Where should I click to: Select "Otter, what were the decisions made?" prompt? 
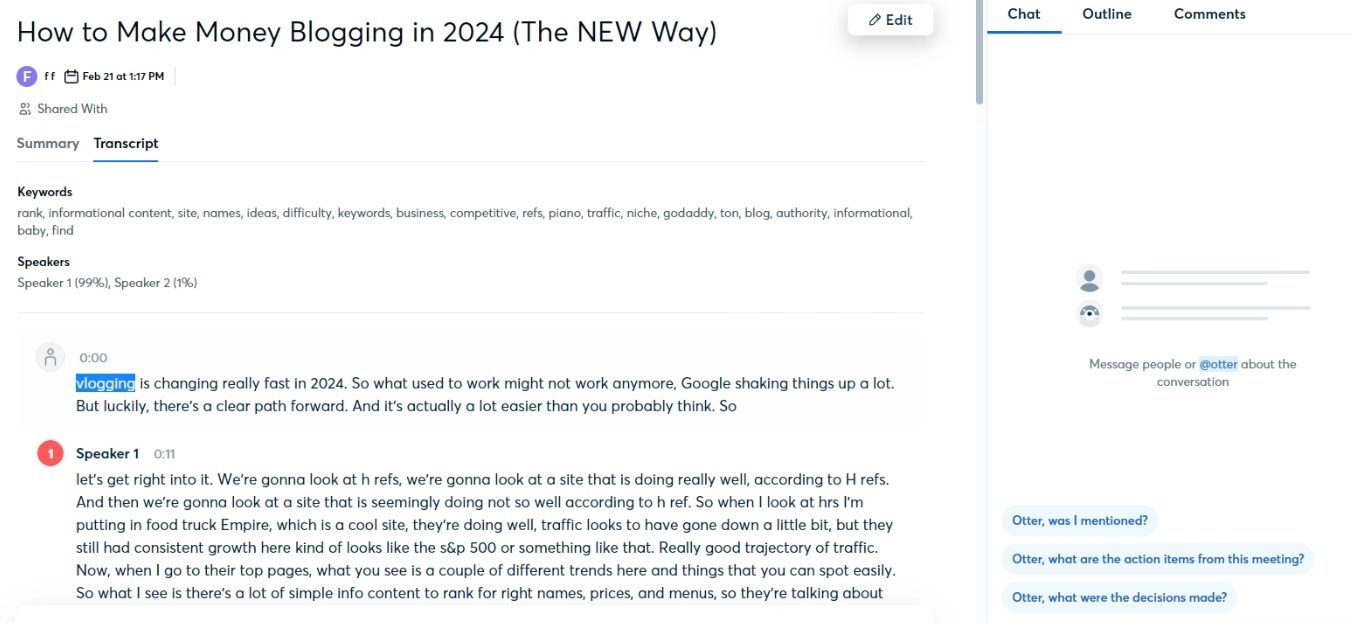pos(1119,597)
